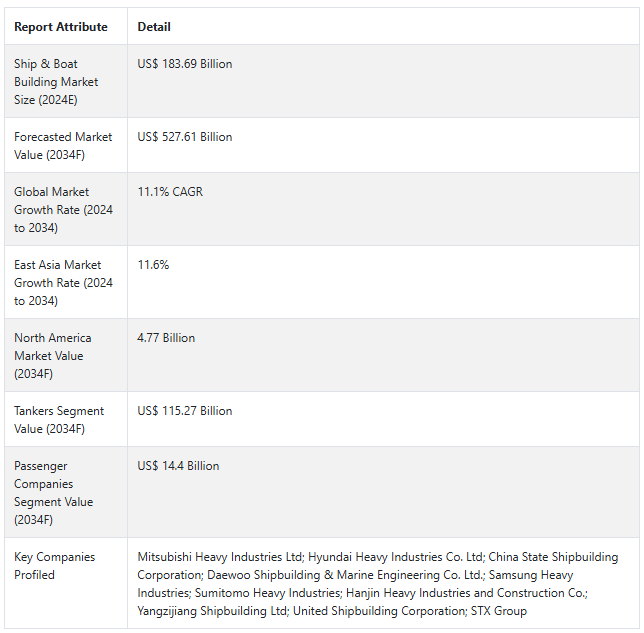This screenshot has height=633, width=644.
Task: Click the "Detail" column header
Action: [x=154, y=27]
